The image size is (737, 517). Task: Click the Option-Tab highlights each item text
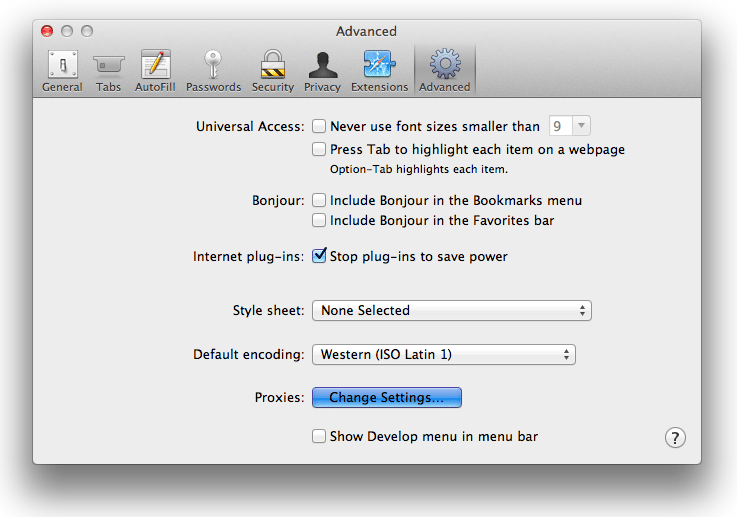point(419,169)
